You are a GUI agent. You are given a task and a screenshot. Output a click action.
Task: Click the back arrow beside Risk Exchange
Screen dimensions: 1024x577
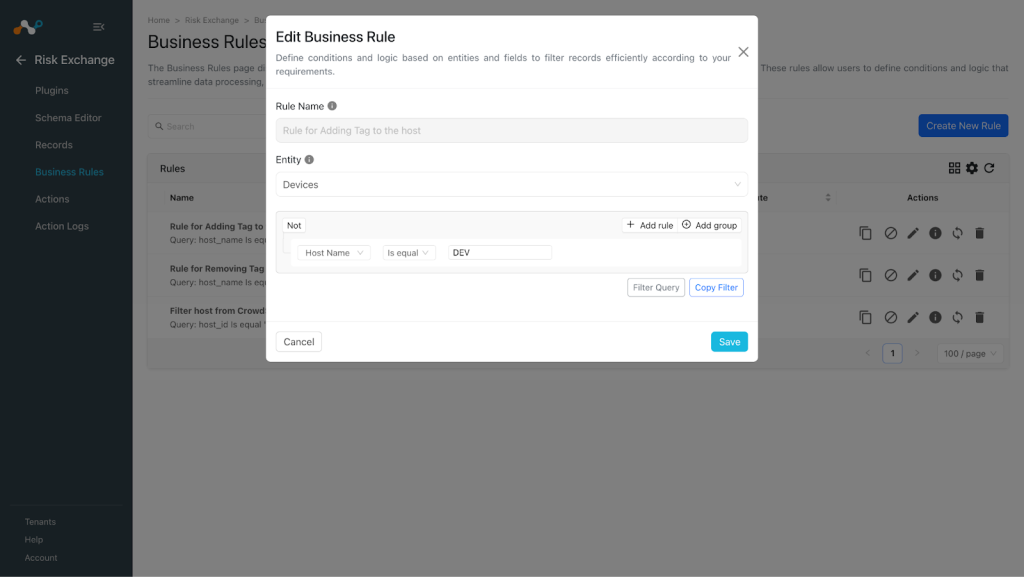21,60
